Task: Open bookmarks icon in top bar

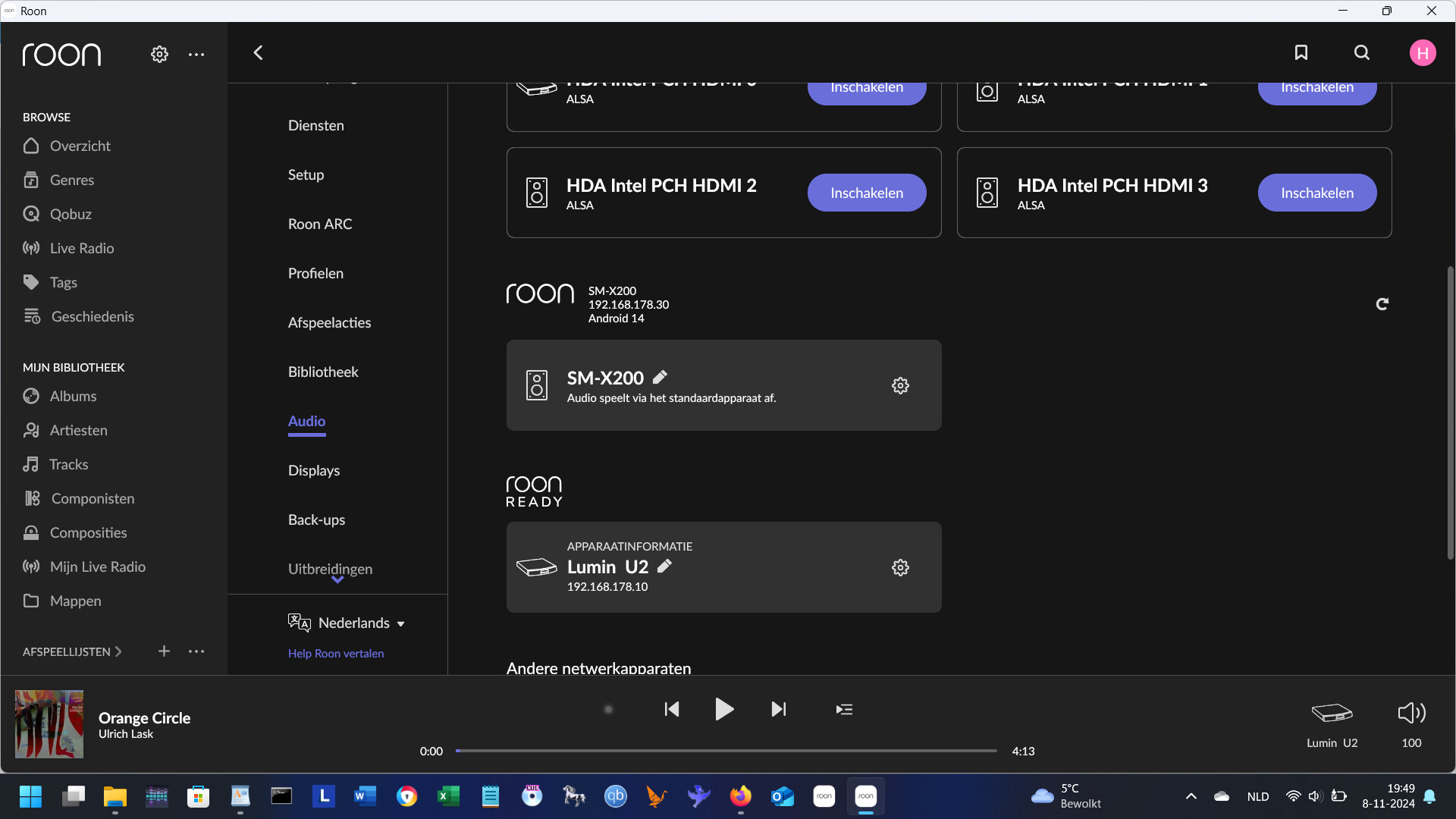Action: point(1301,52)
